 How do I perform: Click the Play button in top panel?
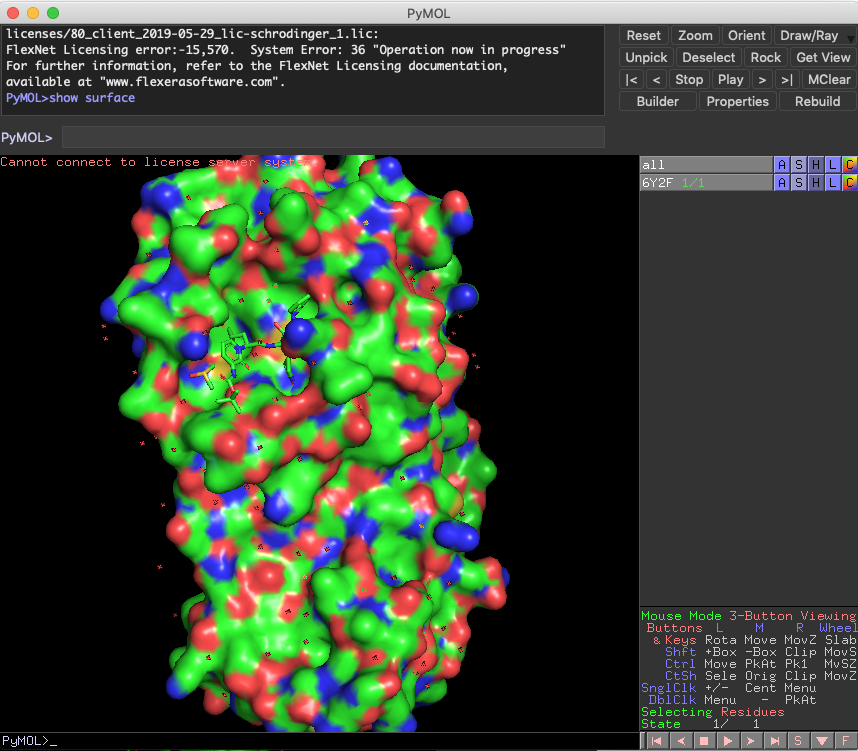[x=731, y=79]
